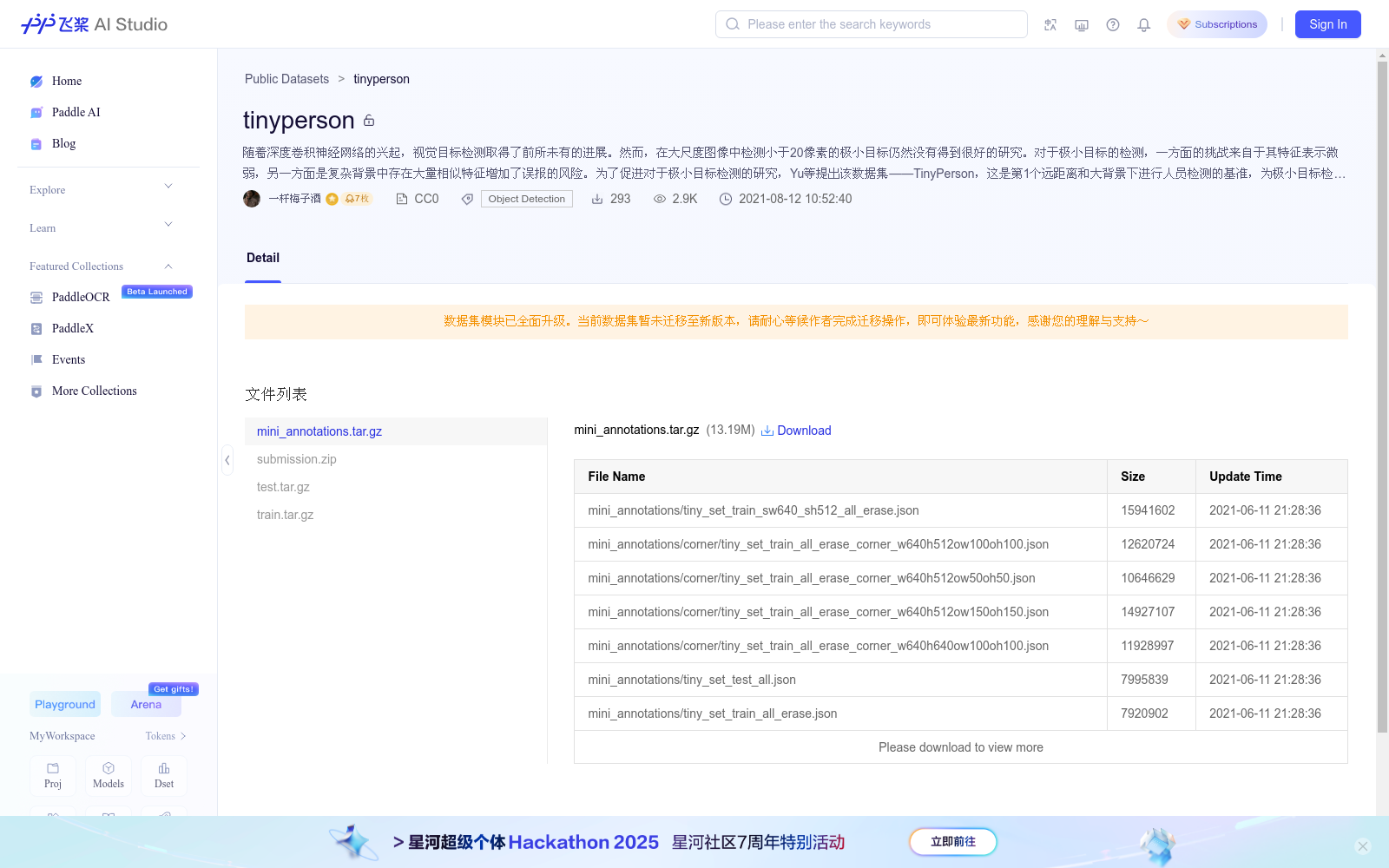Open the Playground button
The height and width of the screenshot is (868, 1389).
65,704
